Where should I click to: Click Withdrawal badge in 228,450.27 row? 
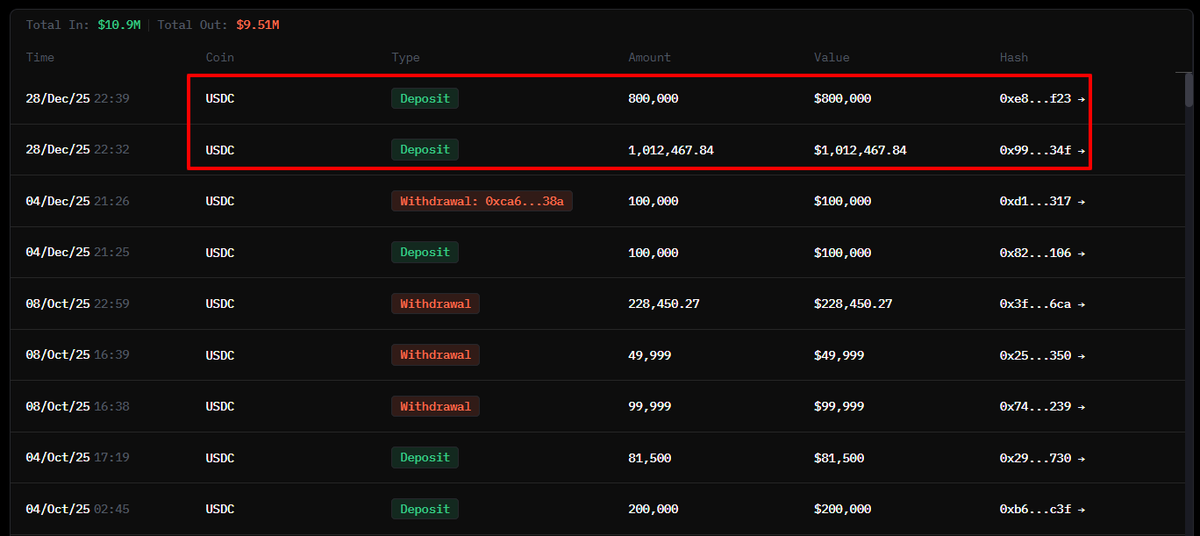pos(435,303)
